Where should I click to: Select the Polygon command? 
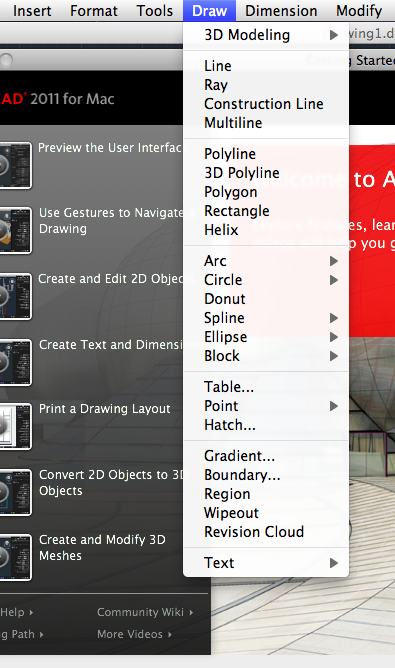pyautogui.click(x=266, y=192)
